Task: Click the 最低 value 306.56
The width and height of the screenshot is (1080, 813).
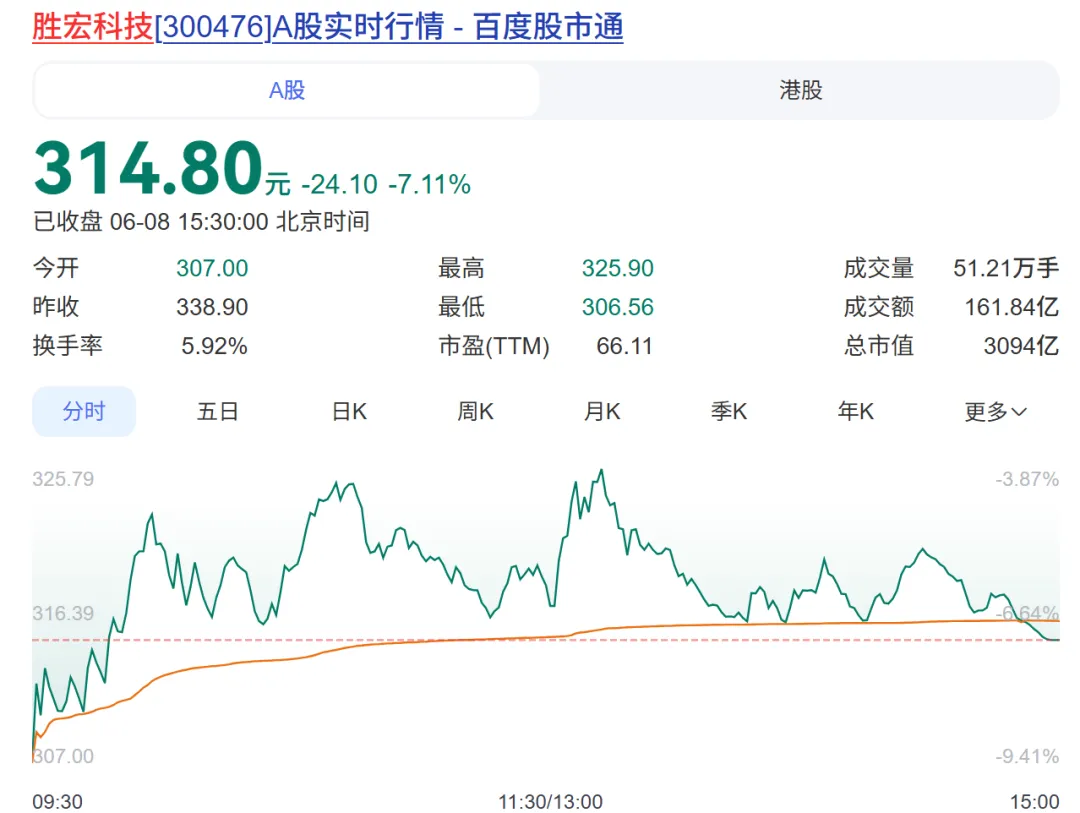Action: pyautogui.click(x=618, y=307)
